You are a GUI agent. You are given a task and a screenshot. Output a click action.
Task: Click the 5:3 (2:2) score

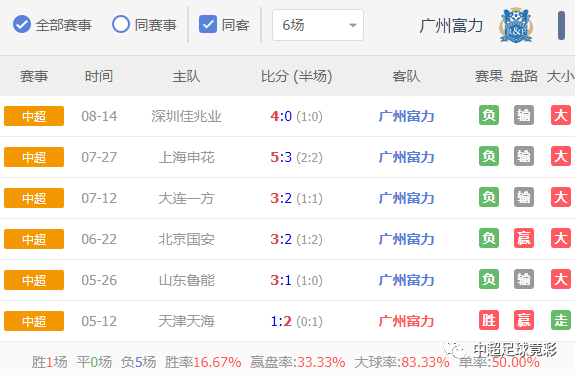tap(296, 157)
